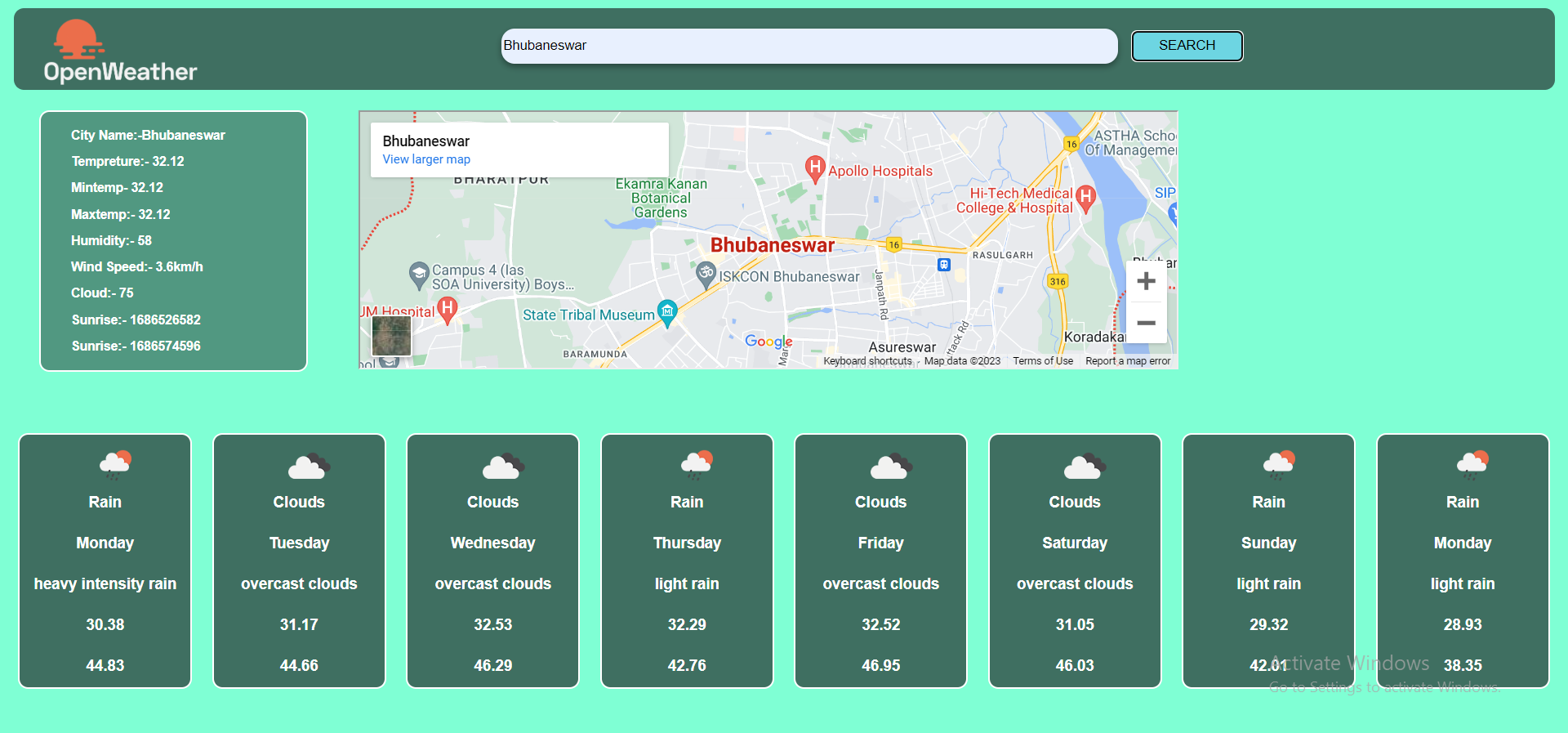Click the OpenWeather logo
The height and width of the screenshot is (733, 1568).
(x=119, y=51)
